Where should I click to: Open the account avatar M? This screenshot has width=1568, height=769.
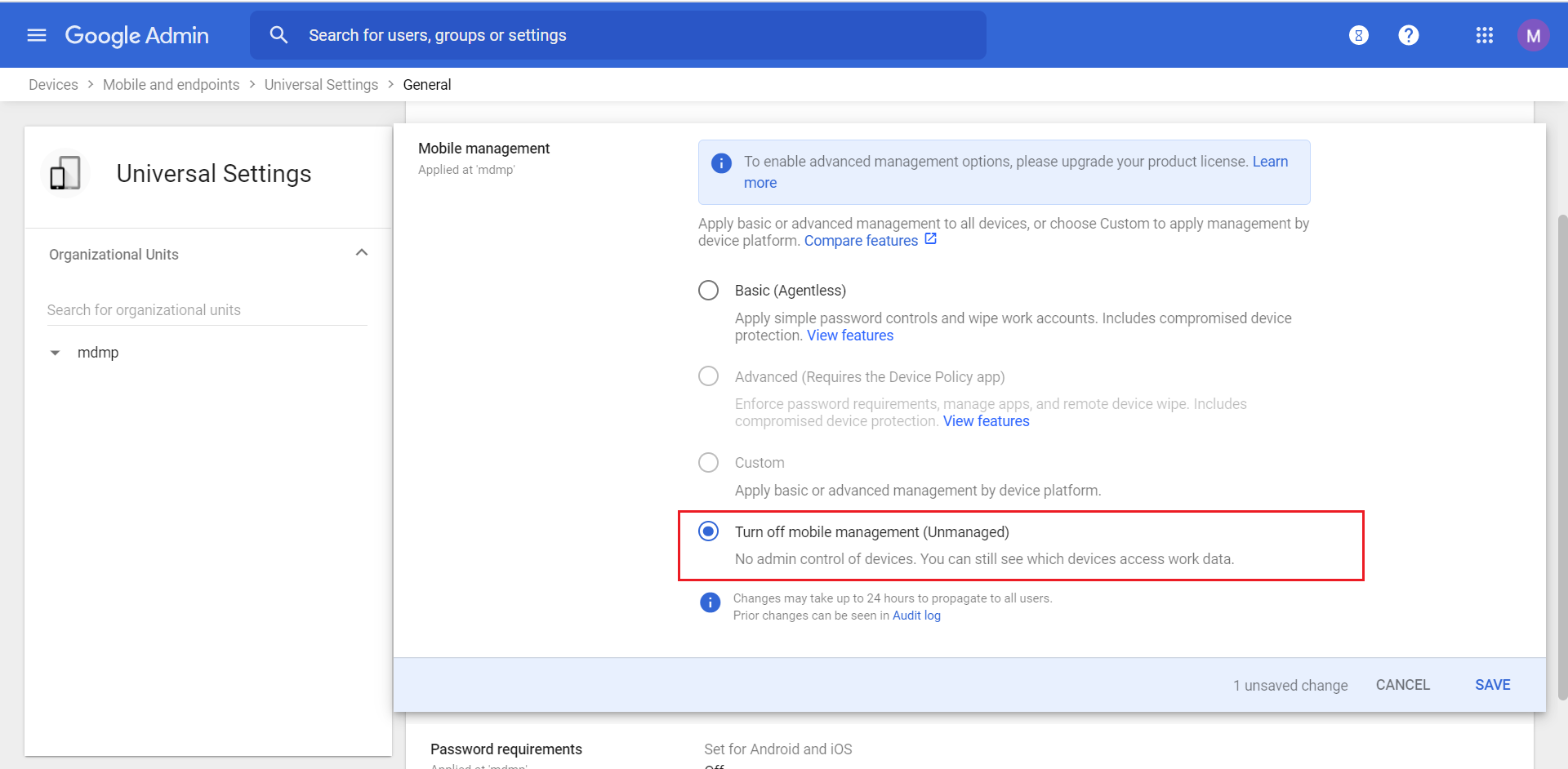coord(1533,35)
